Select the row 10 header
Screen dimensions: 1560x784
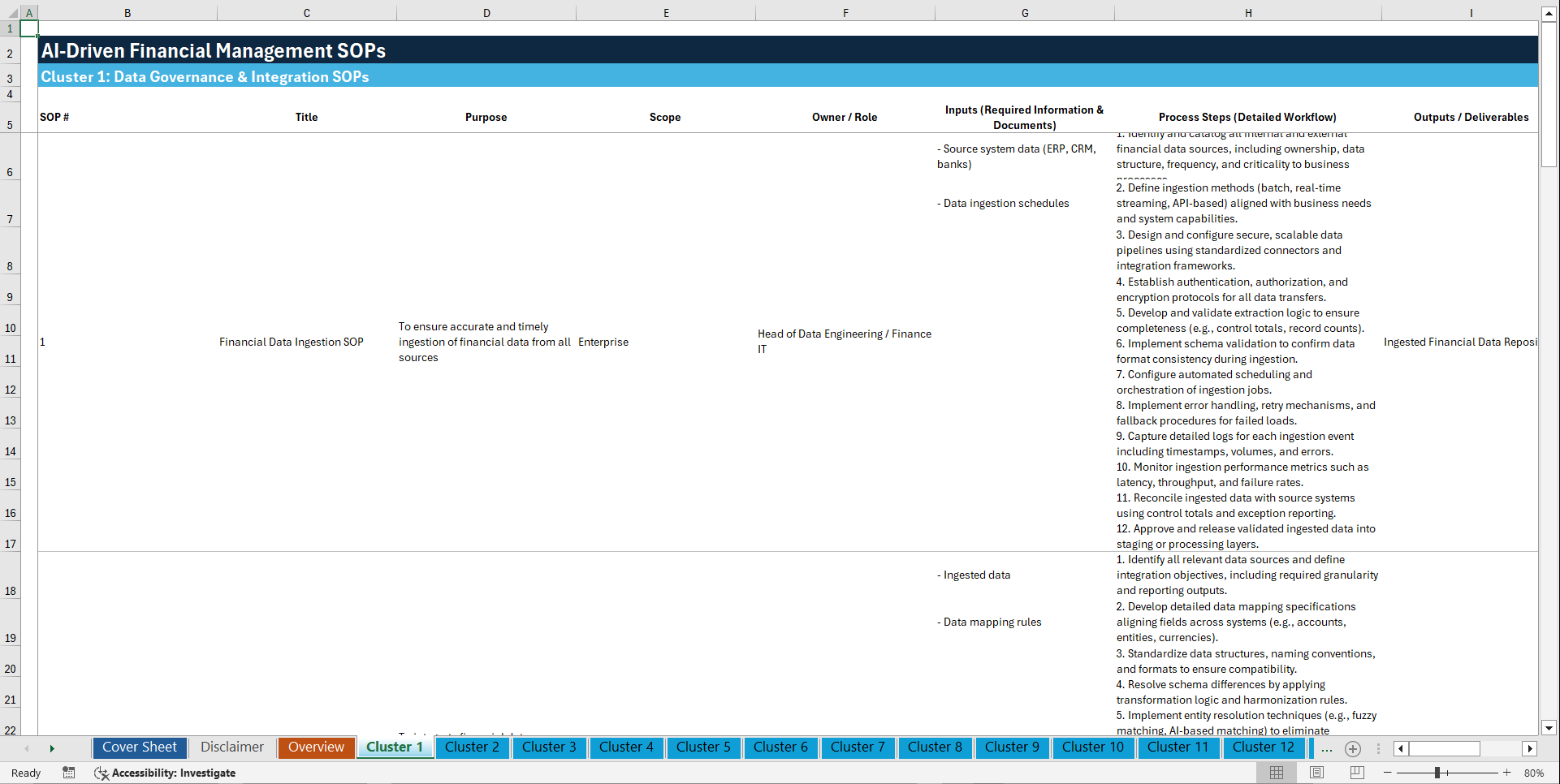pyautogui.click(x=10, y=328)
